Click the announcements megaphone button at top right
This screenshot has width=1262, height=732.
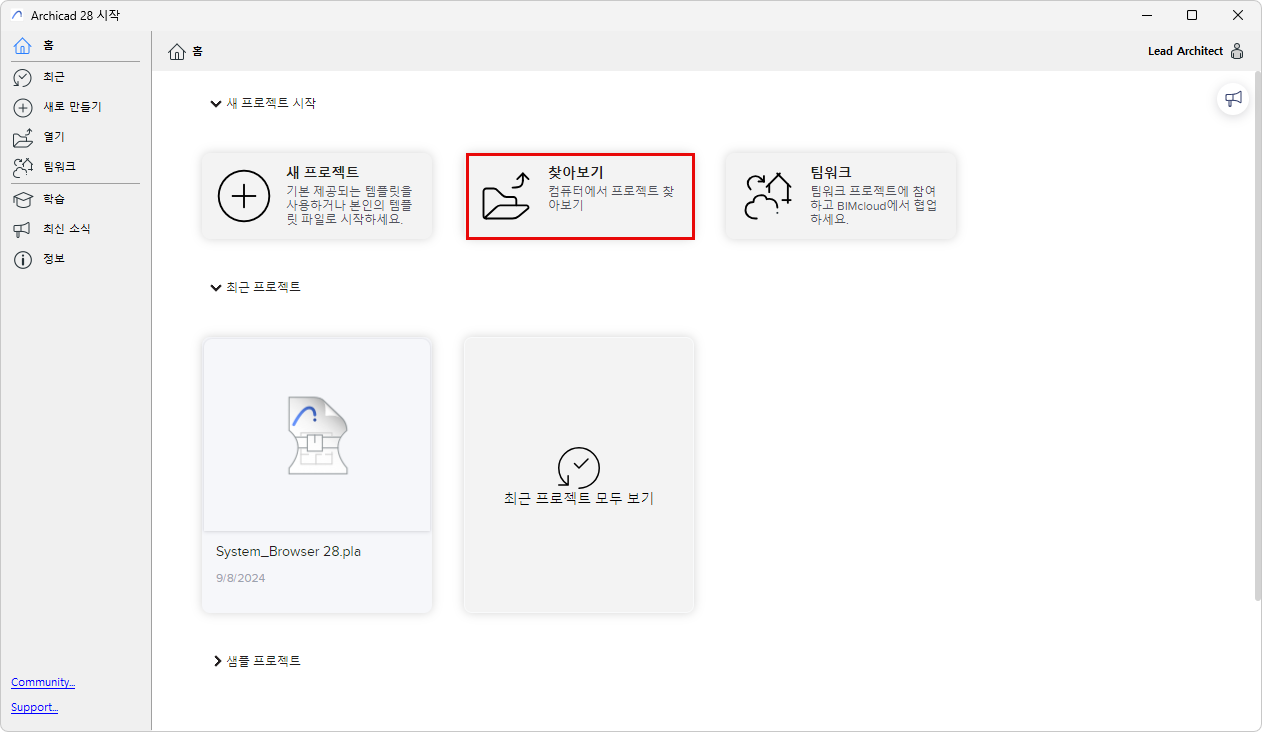[1234, 98]
